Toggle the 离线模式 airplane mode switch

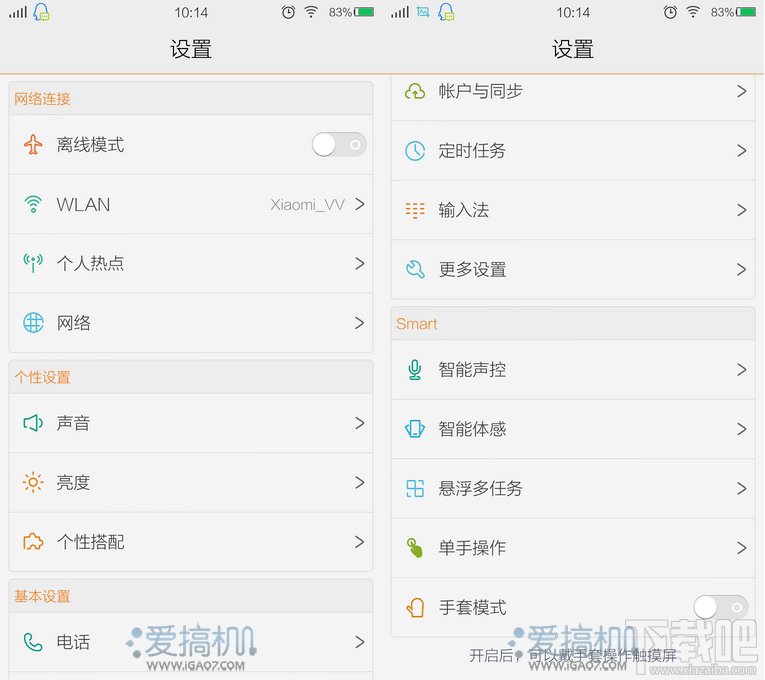340,144
